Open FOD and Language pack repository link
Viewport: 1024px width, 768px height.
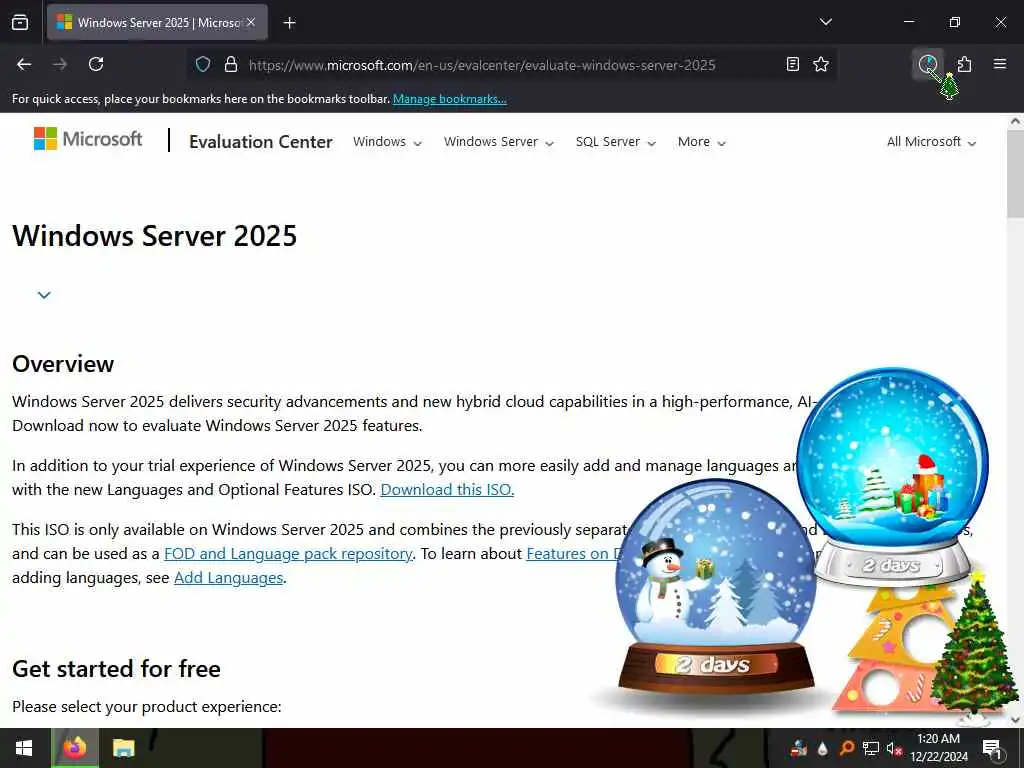coord(288,554)
